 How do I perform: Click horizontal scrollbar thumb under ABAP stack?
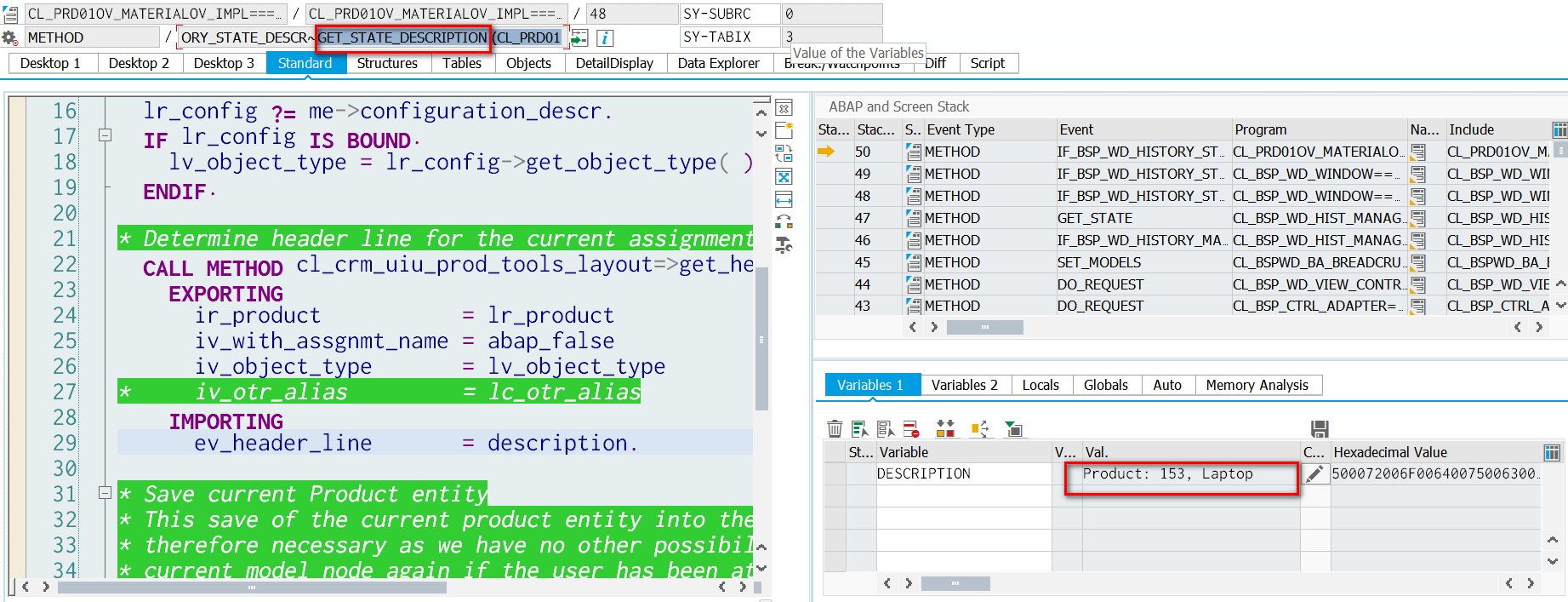click(984, 327)
